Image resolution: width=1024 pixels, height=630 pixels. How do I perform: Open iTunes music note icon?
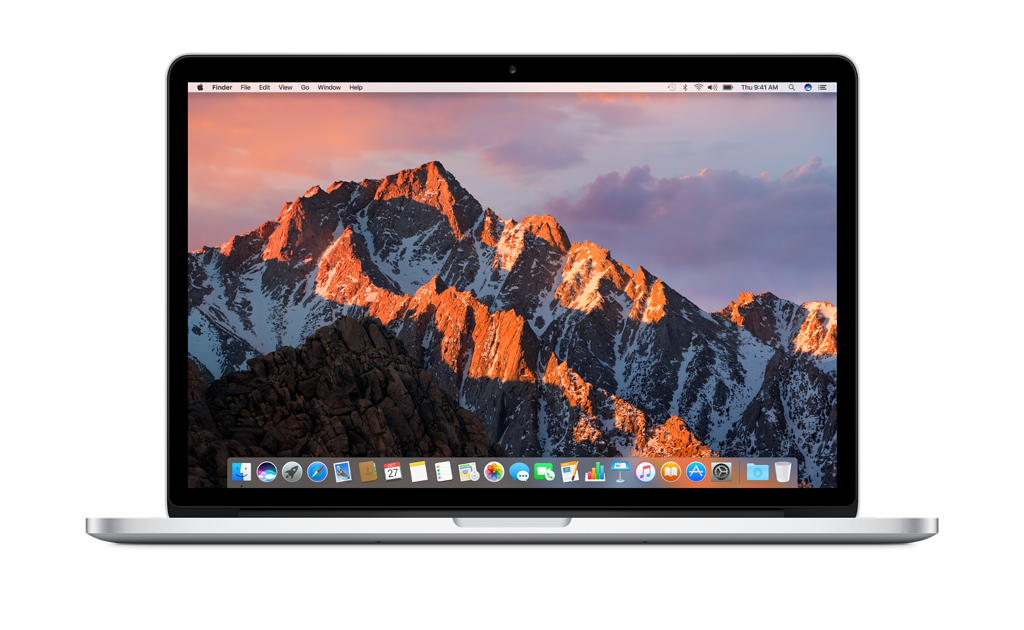645,471
